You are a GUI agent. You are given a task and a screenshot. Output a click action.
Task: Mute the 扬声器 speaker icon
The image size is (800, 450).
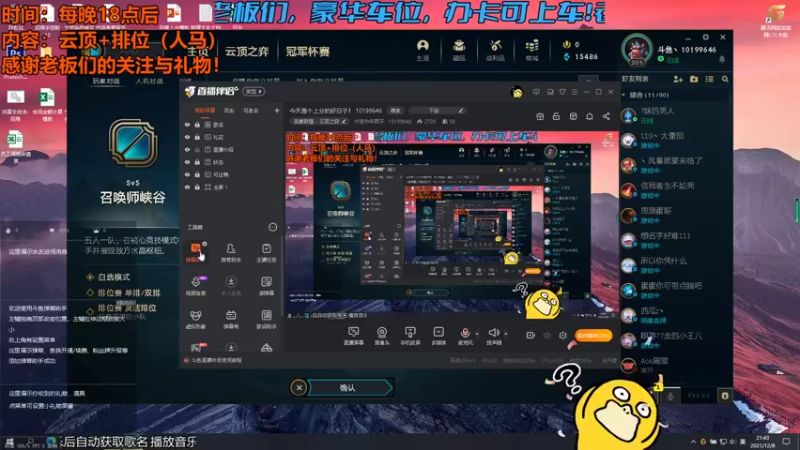494,333
